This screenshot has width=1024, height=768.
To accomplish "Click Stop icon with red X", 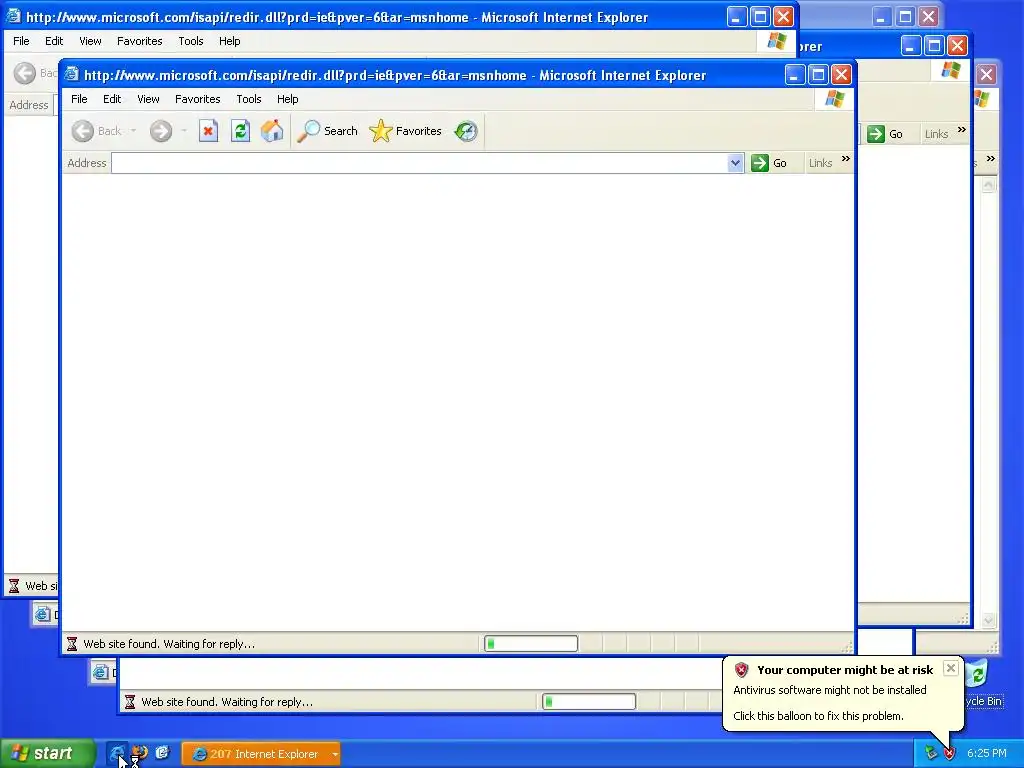I will (x=208, y=131).
